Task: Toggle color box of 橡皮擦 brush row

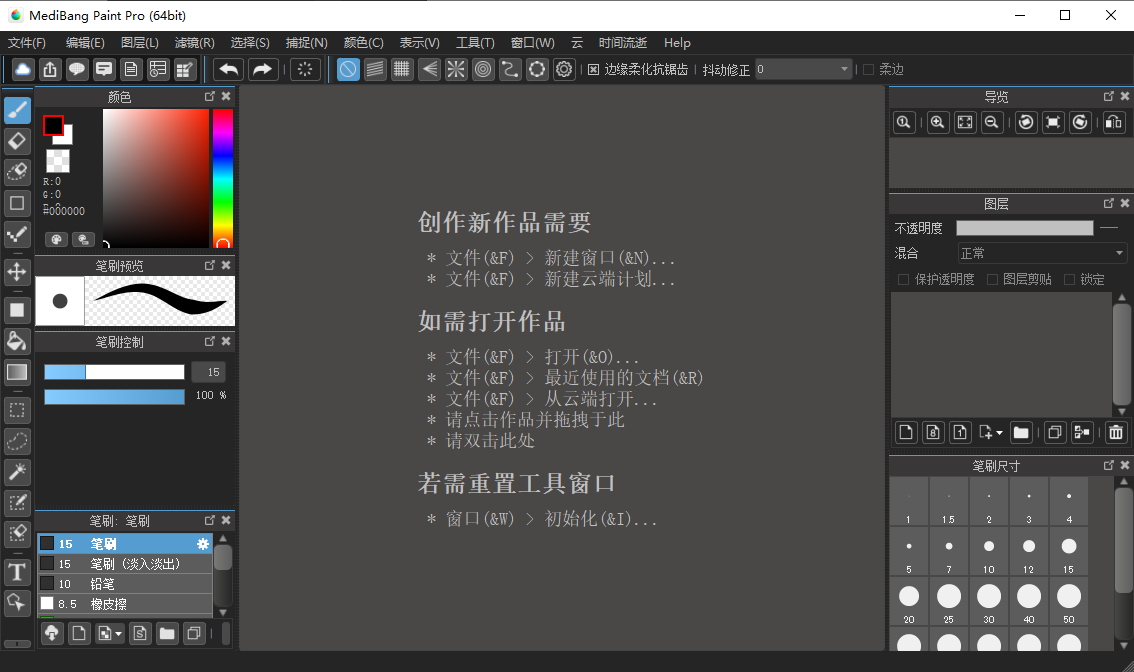Action: (x=47, y=603)
